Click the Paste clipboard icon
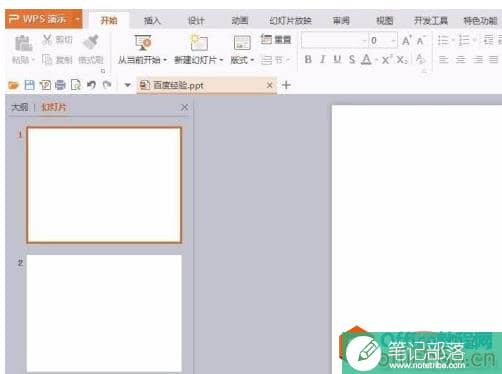 23,43
